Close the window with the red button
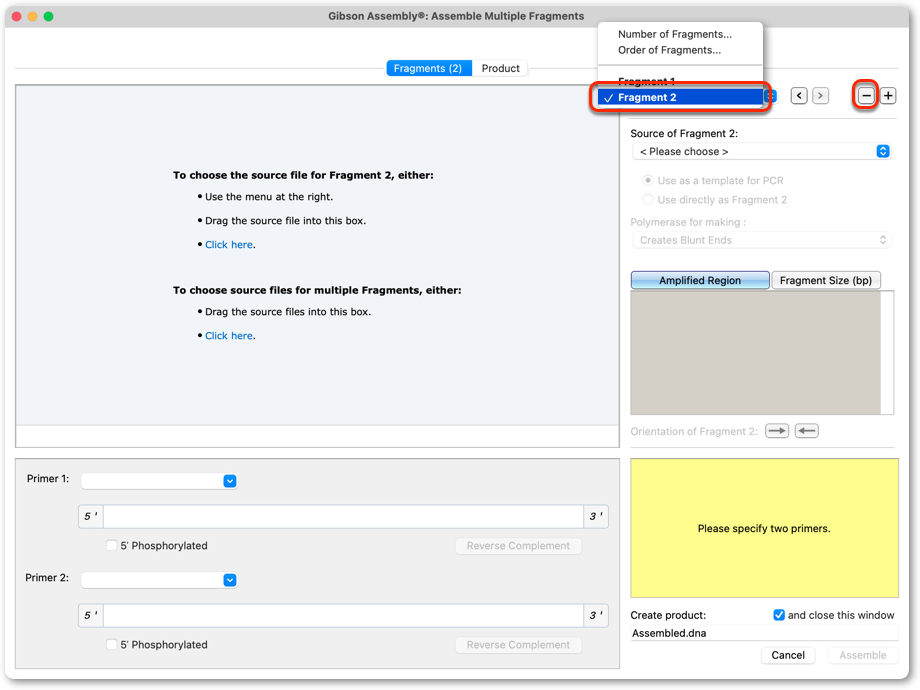The height and width of the screenshot is (690, 920). point(16,16)
